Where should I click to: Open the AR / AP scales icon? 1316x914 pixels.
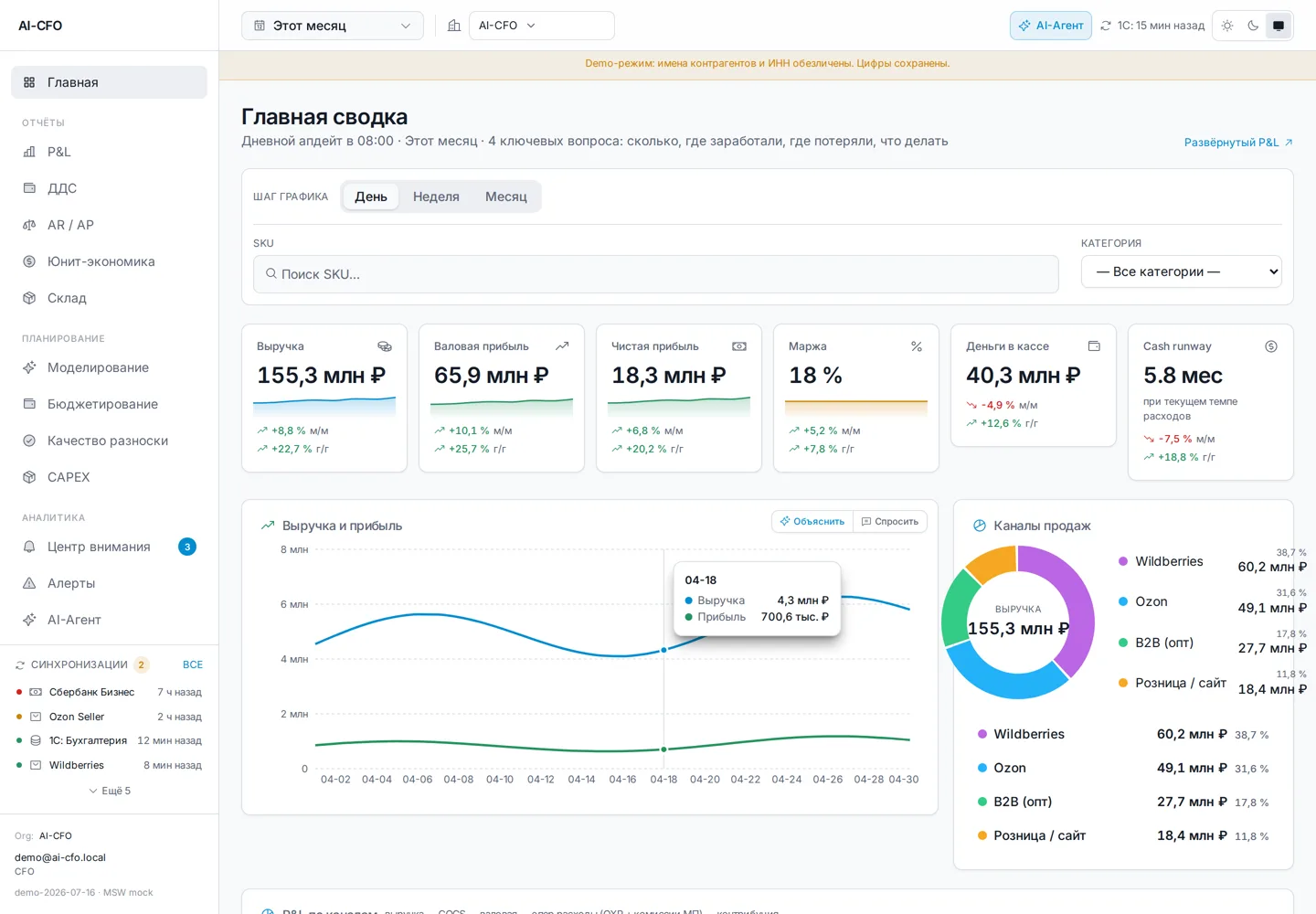pyautogui.click(x=29, y=225)
